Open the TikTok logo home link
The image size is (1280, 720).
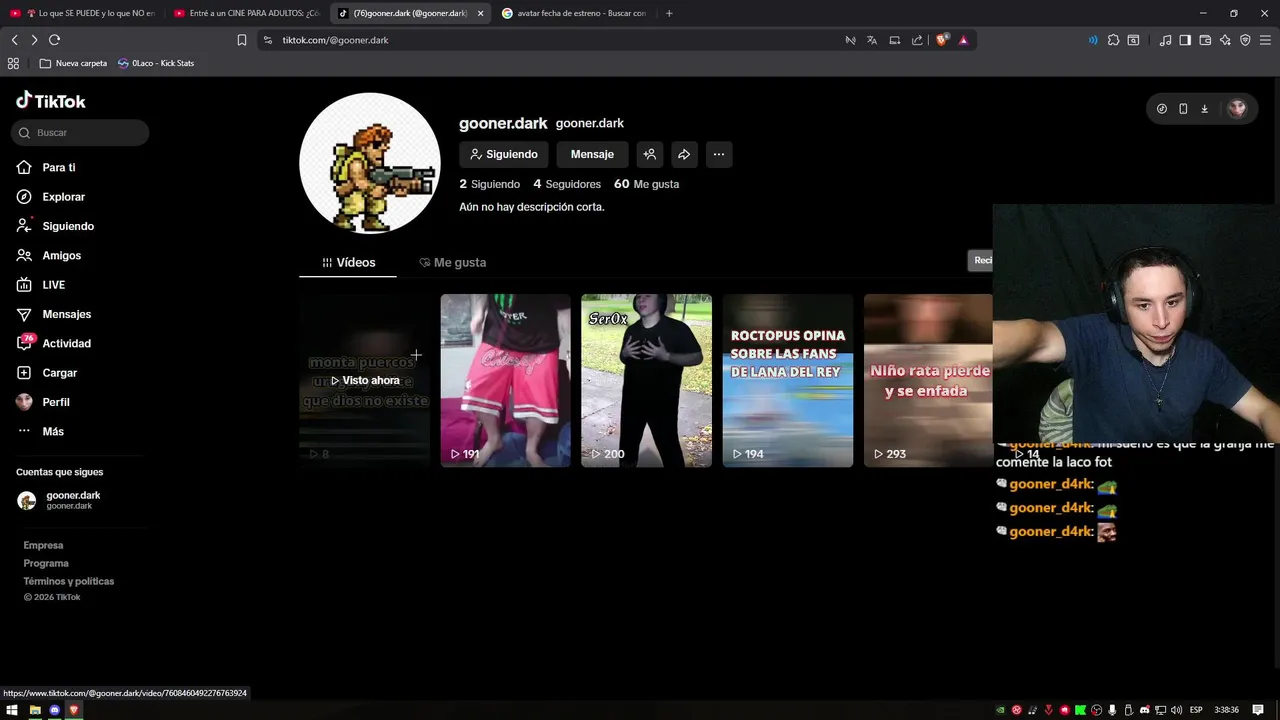click(x=51, y=101)
